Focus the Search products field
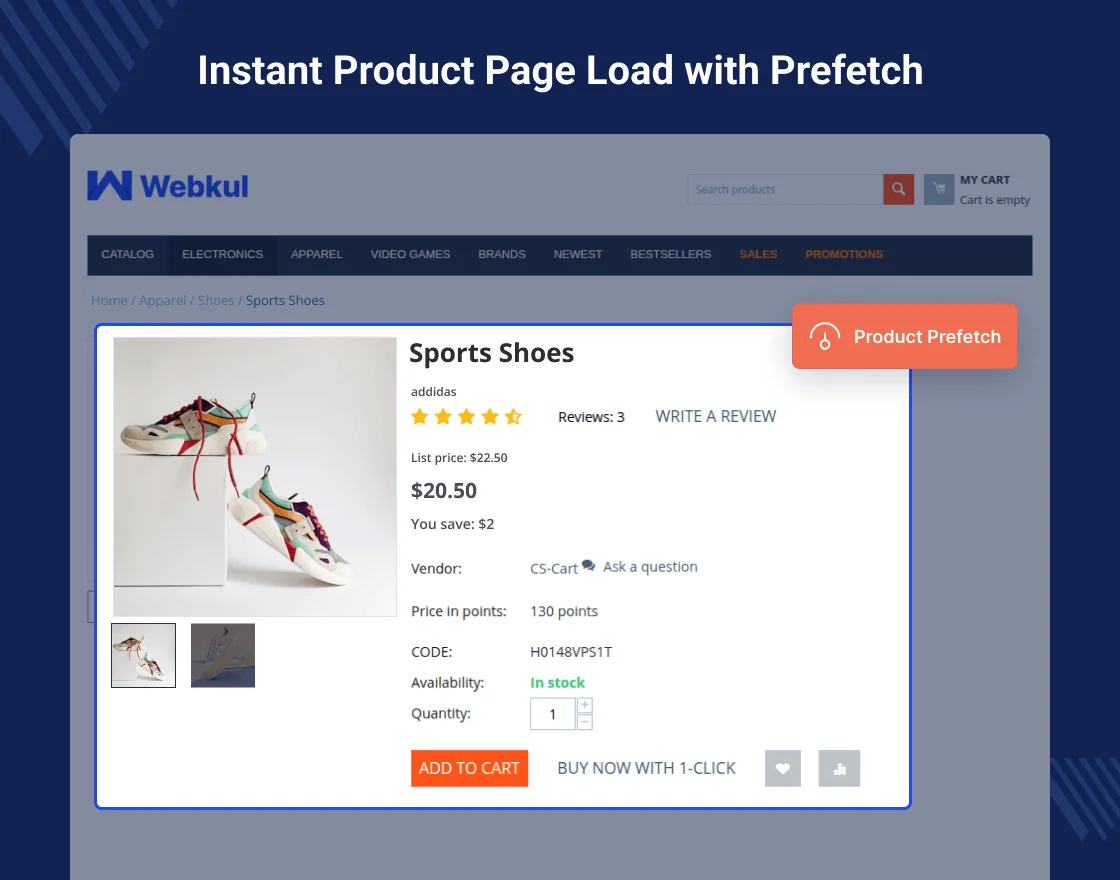 coord(784,189)
